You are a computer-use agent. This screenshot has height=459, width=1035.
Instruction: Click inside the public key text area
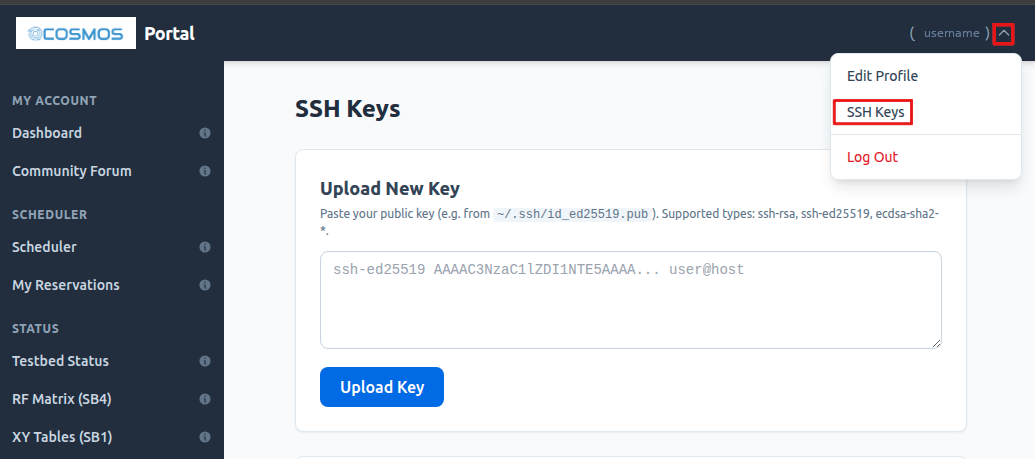630,300
